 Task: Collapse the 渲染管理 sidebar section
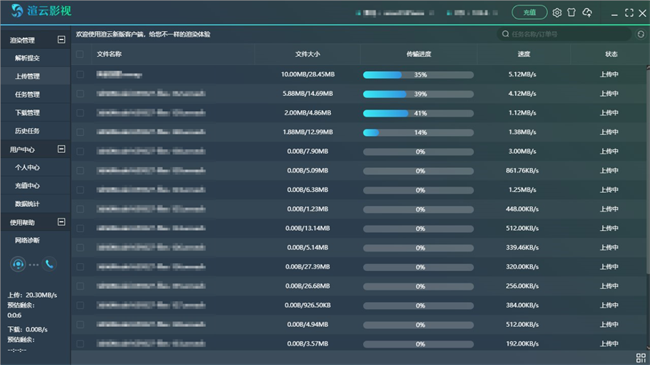(x=61, y=39)
